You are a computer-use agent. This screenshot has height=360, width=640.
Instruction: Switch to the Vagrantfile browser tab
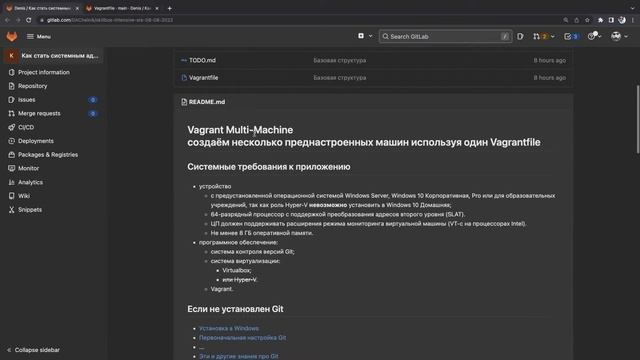(x=122, y=8)
